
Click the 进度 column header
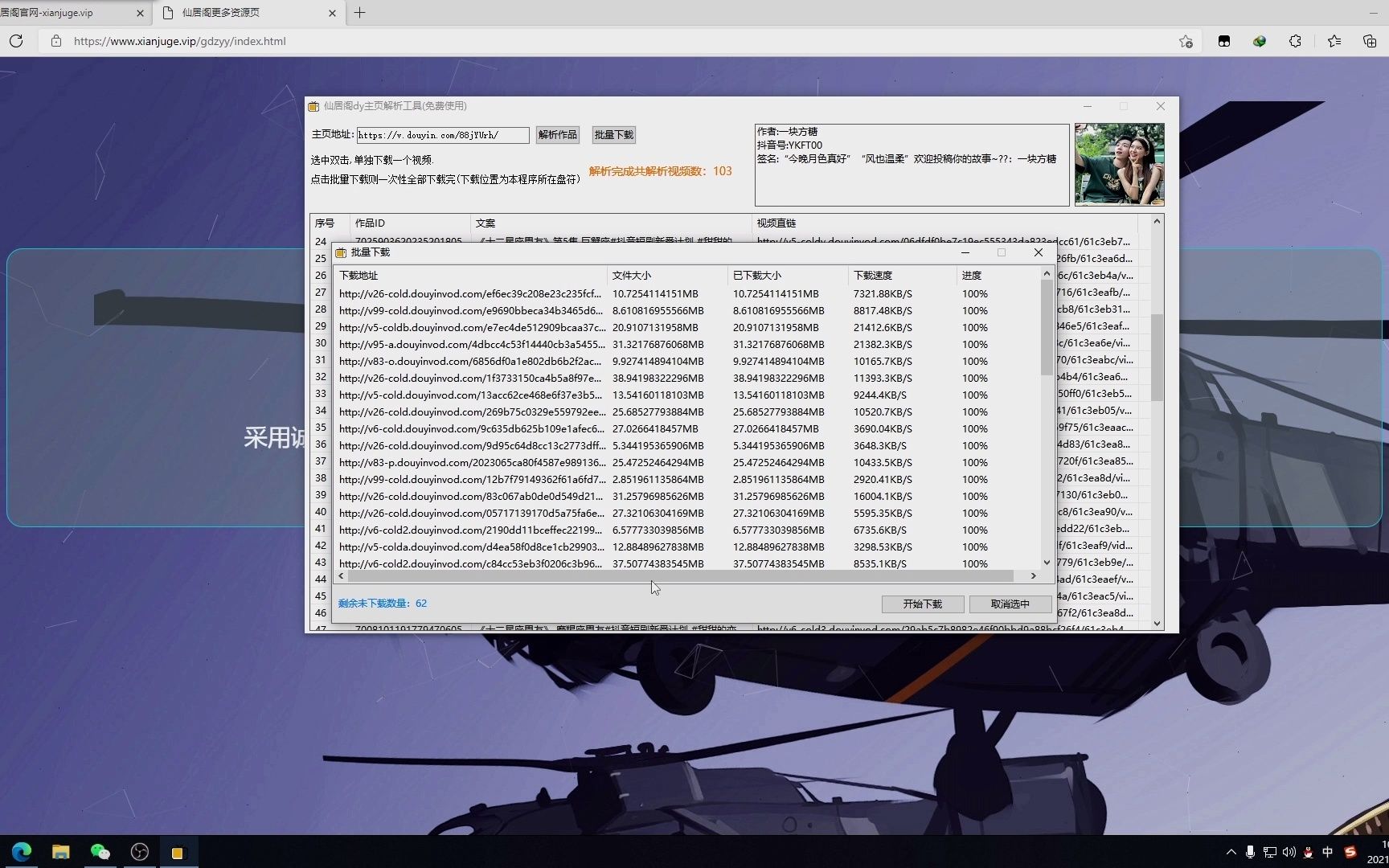coord(998,275)
